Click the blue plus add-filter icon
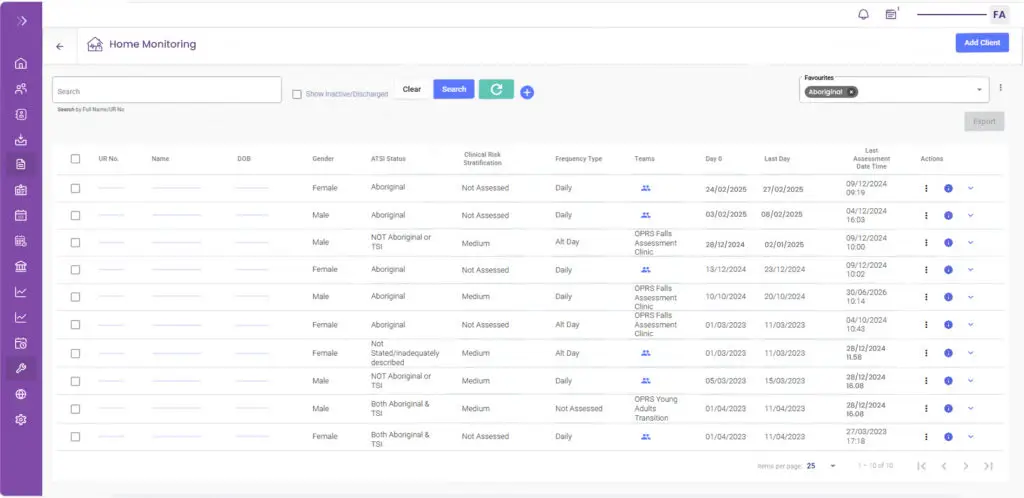 tap(527, 93)
